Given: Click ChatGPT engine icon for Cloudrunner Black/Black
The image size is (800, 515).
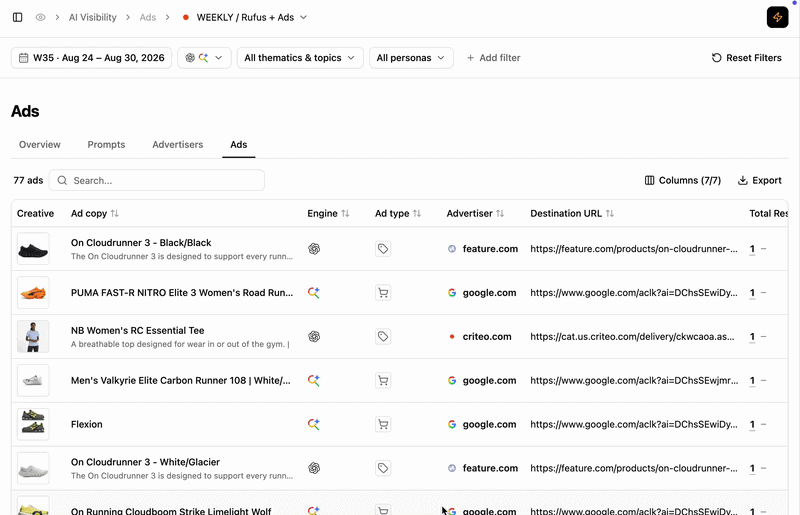Looking at the screenshot, I should 314,249.
